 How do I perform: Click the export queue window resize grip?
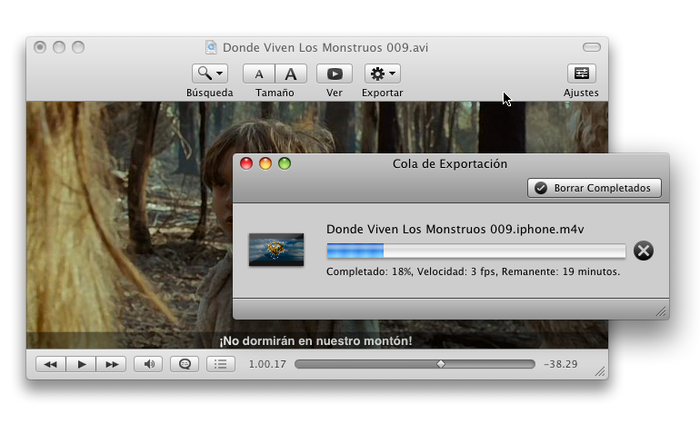(x=661, y=311)
